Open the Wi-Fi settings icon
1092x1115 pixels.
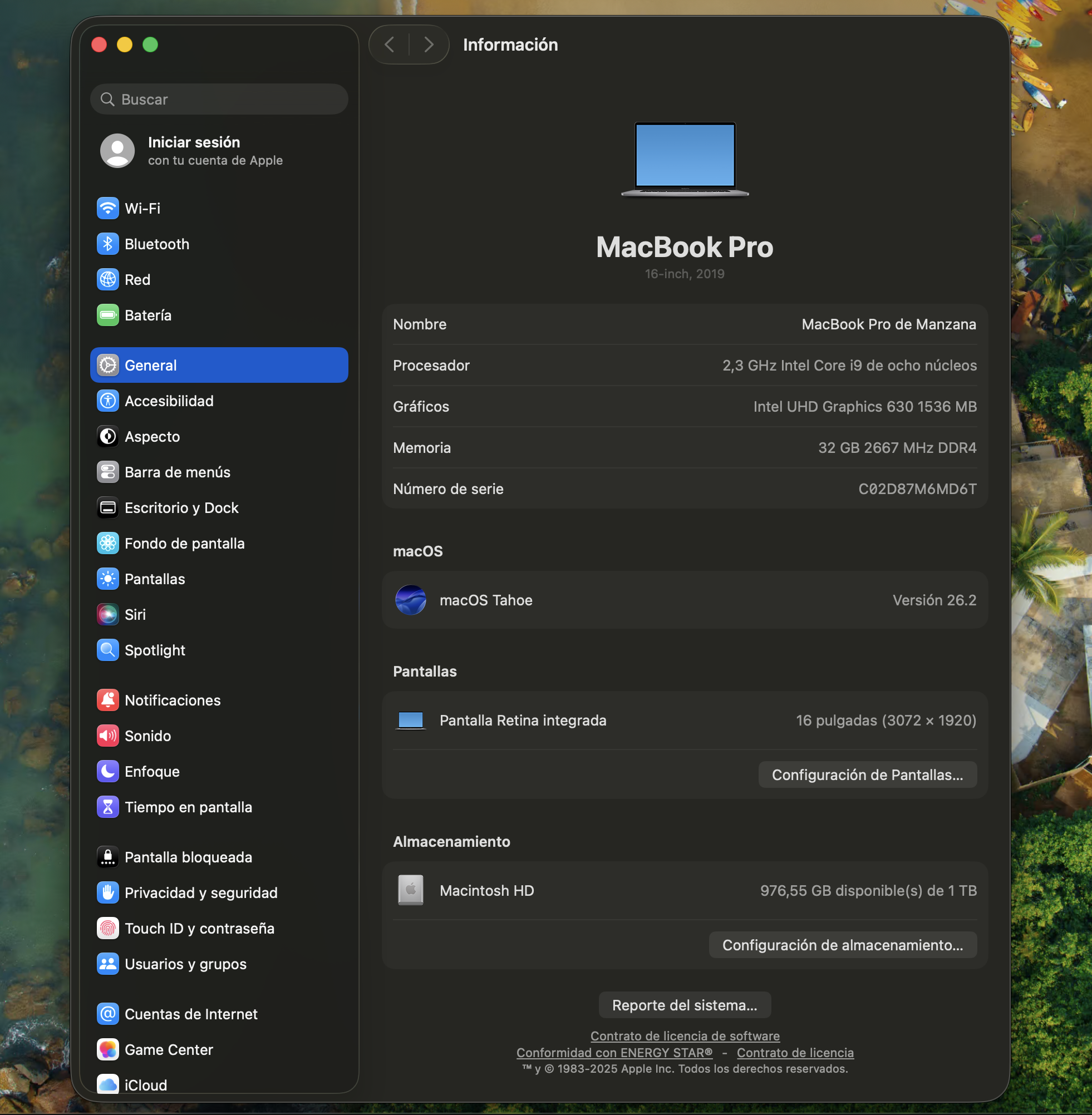coord(108,208)
